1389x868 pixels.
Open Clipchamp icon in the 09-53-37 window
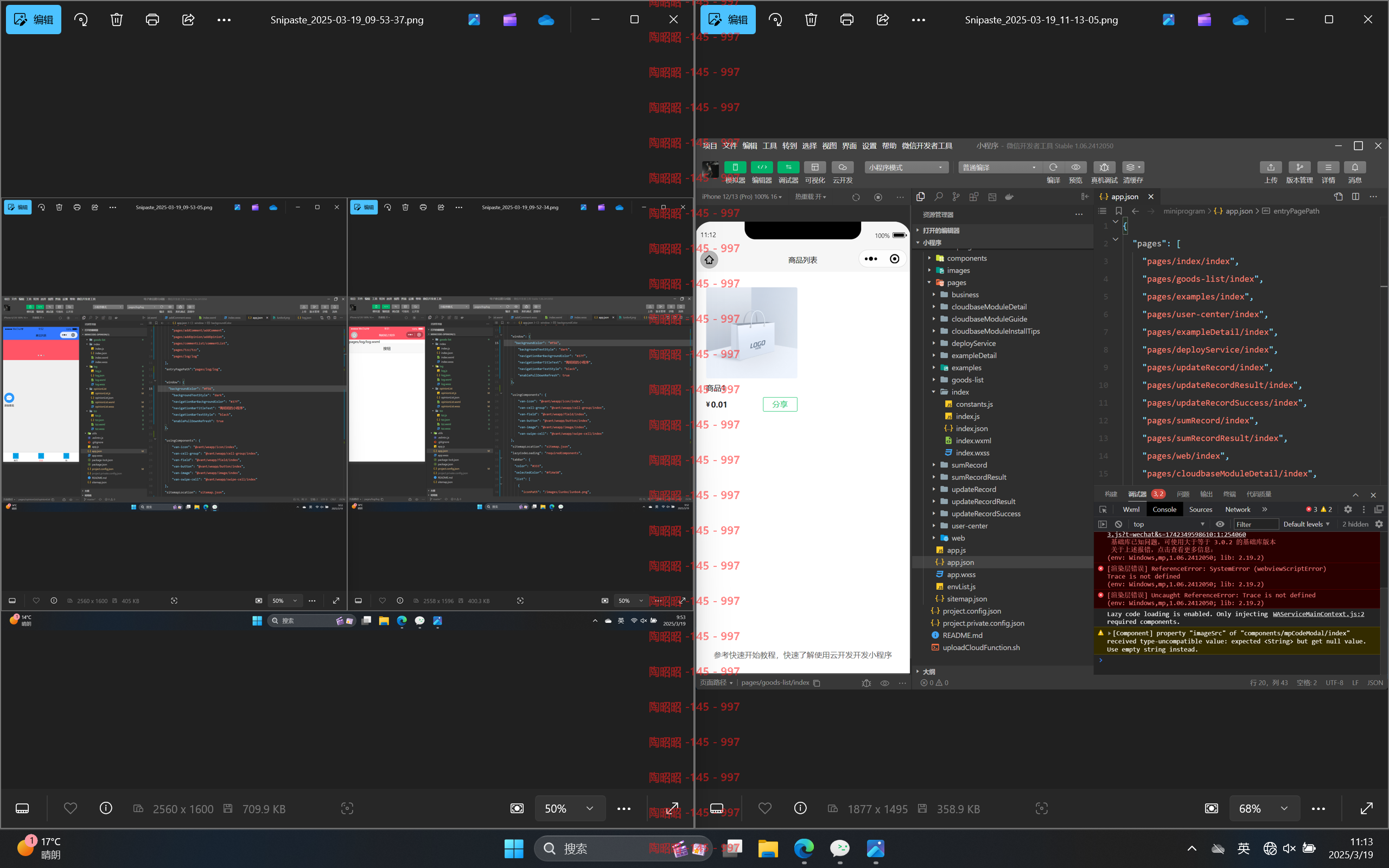509,20
